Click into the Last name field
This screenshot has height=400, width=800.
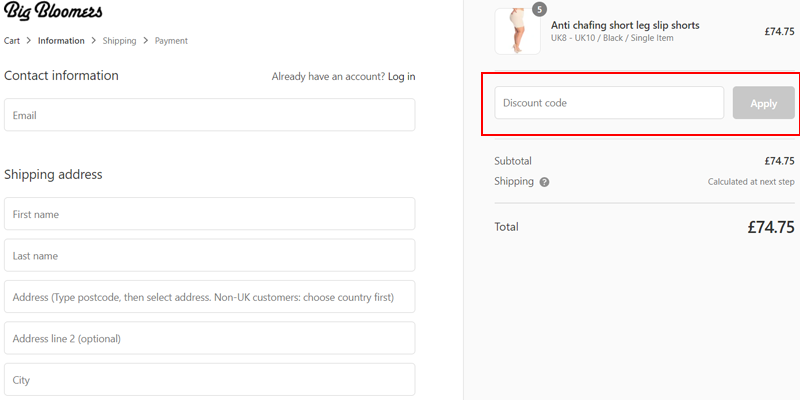coord(210,255)
